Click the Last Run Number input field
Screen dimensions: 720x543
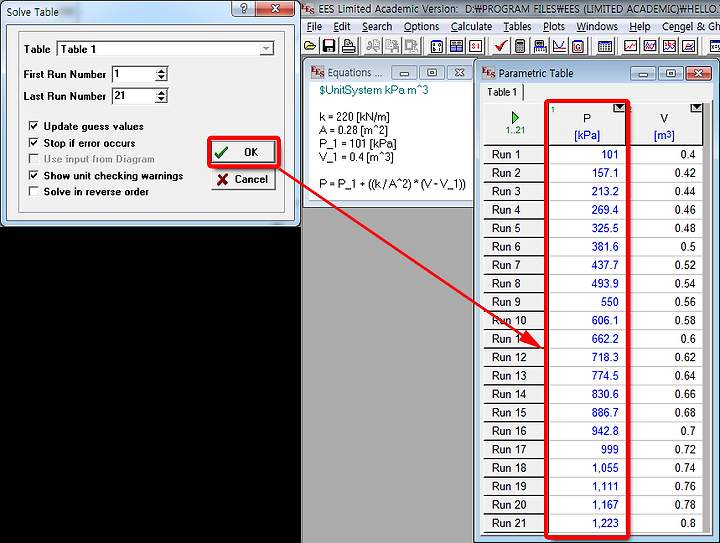(134, 95)
